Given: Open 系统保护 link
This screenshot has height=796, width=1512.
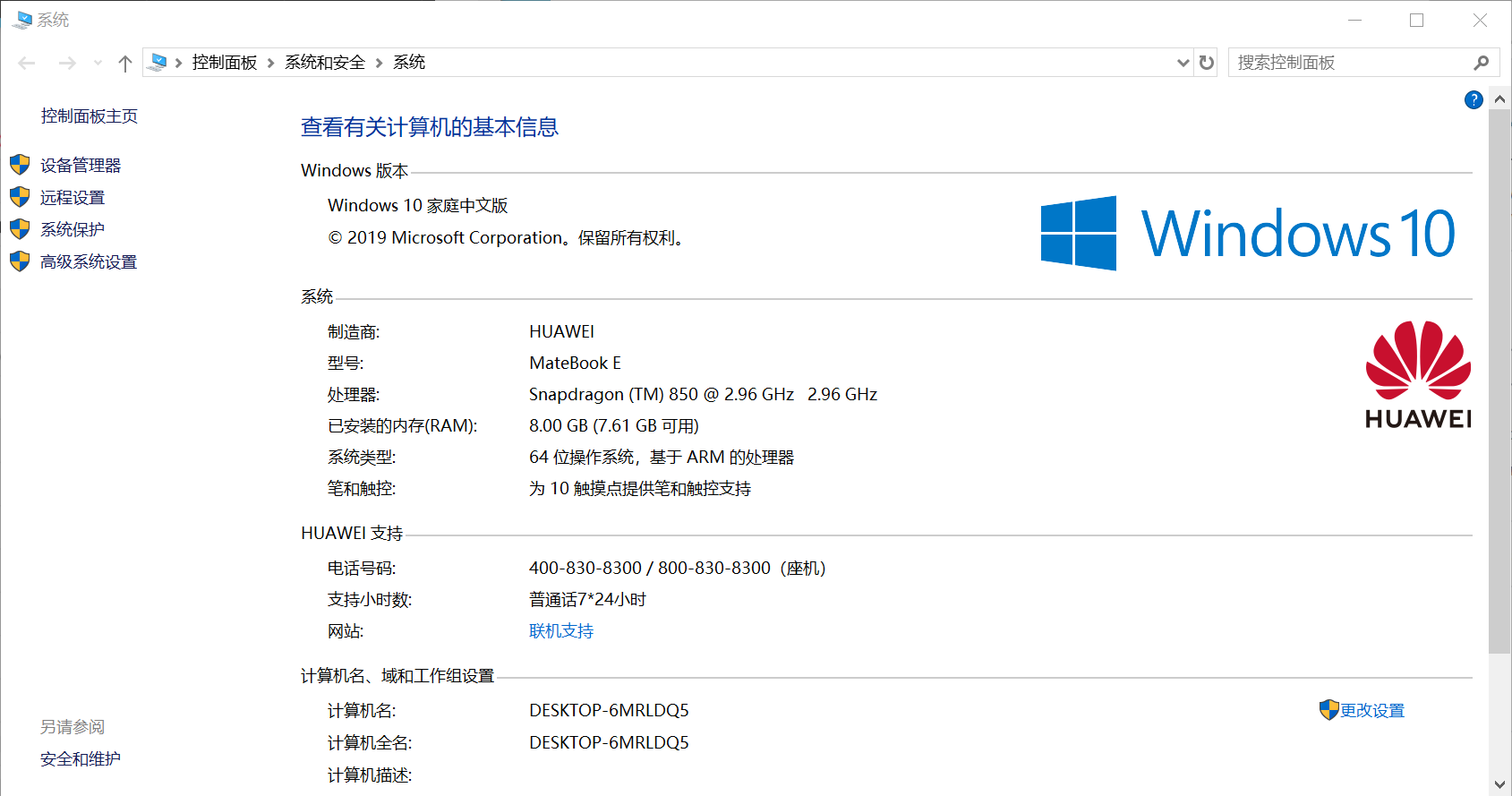Looking at the screenshot, I should [73, 230].
